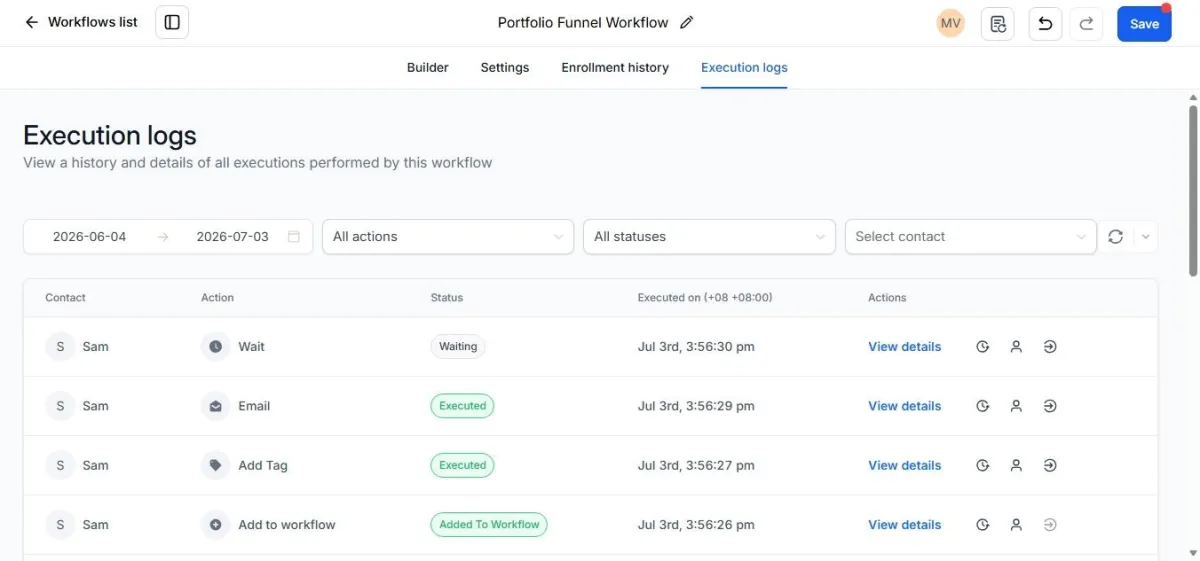Viewport: 1200px width, 561px height.
Task: Click history clock icon in Add to workflow row
Action: 983,524
